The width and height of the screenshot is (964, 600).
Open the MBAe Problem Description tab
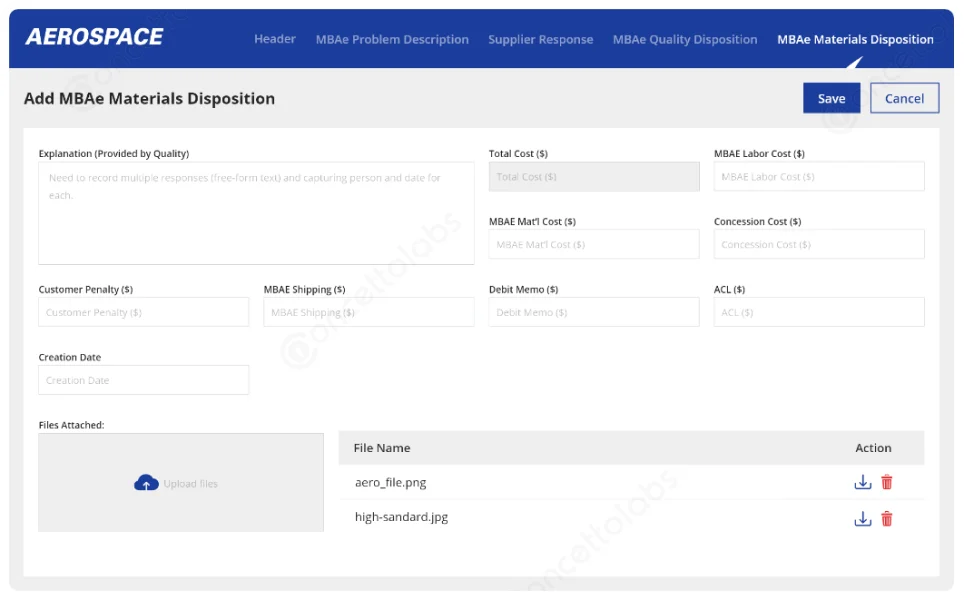click(x=391, y=39)
